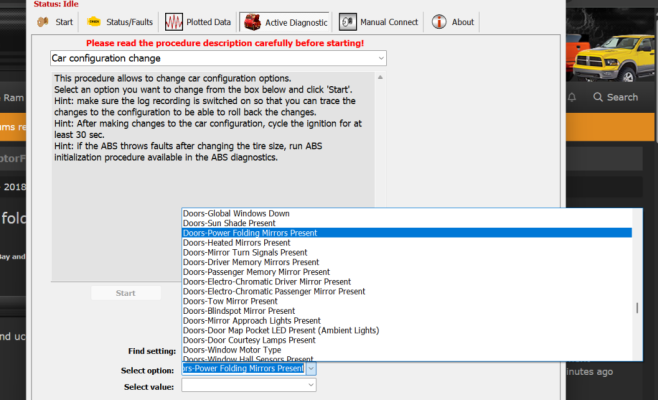Select Doors-Global Windows Down option
Screen dimensions: 658x400
[407, 213]
